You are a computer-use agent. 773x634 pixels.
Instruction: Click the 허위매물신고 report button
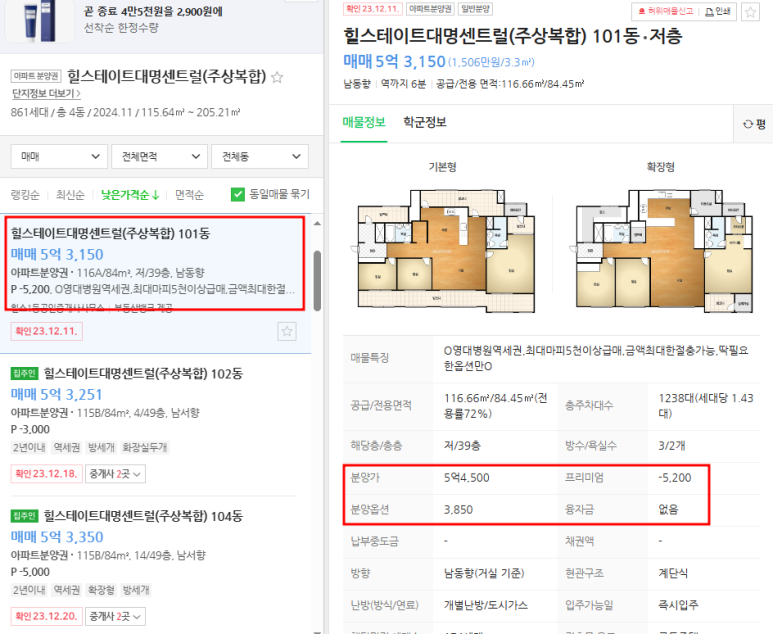666,11
